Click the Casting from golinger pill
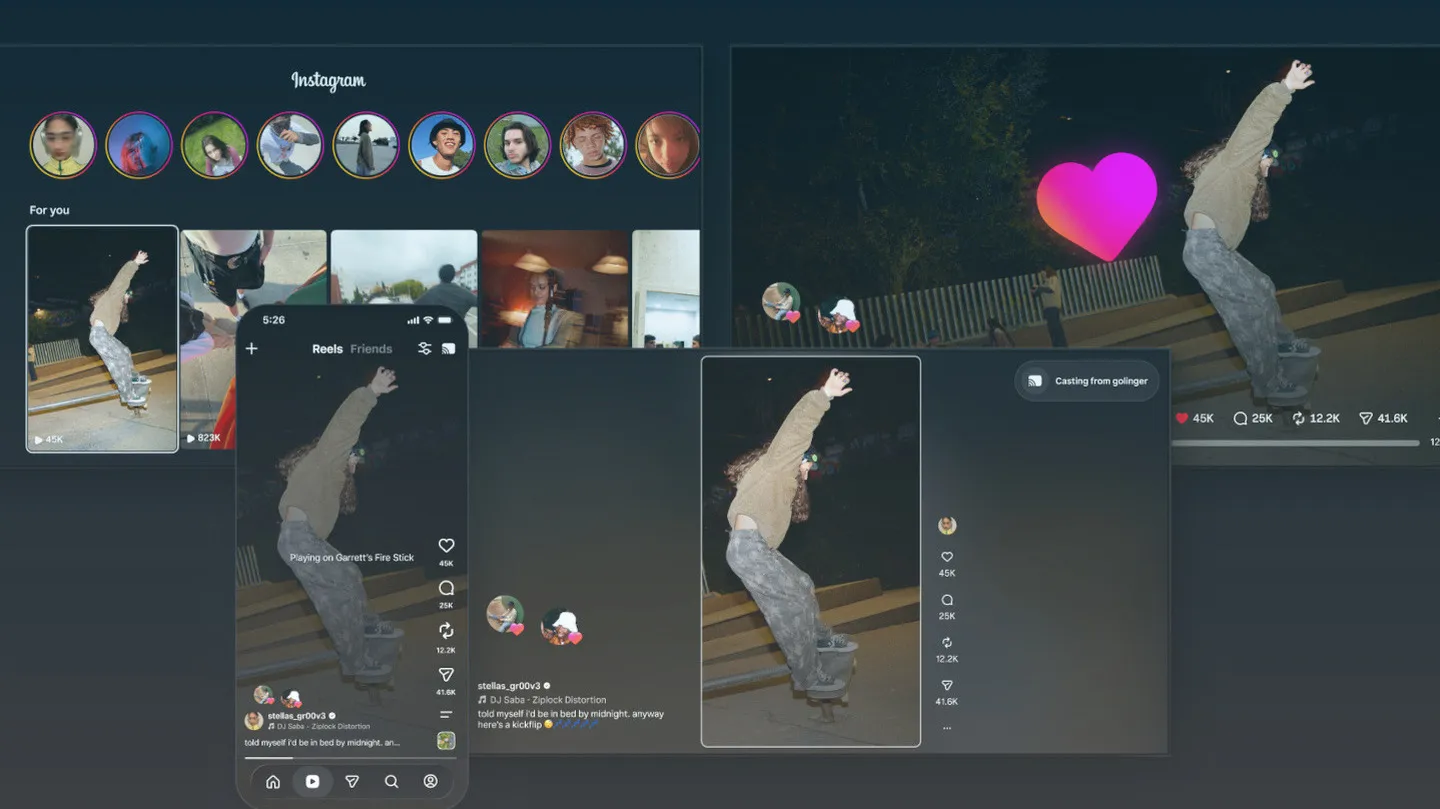The width and height of the screenshot is (1440, 809). [1088, 381]
